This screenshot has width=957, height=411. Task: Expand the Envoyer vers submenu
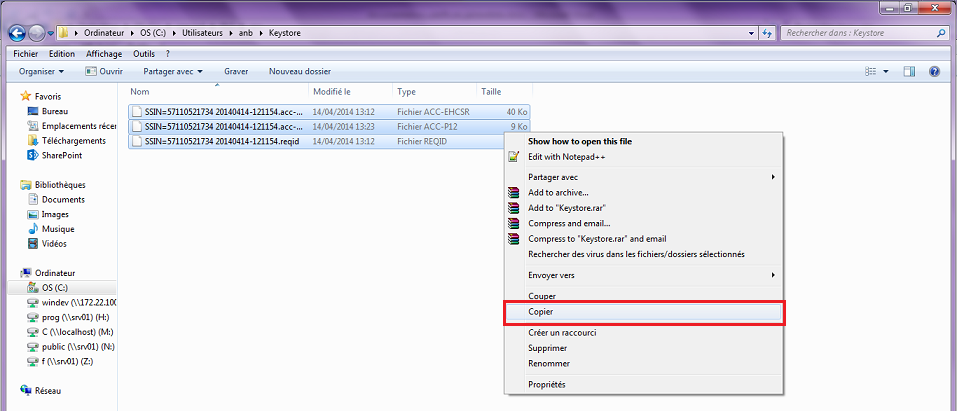click(644, 275)
